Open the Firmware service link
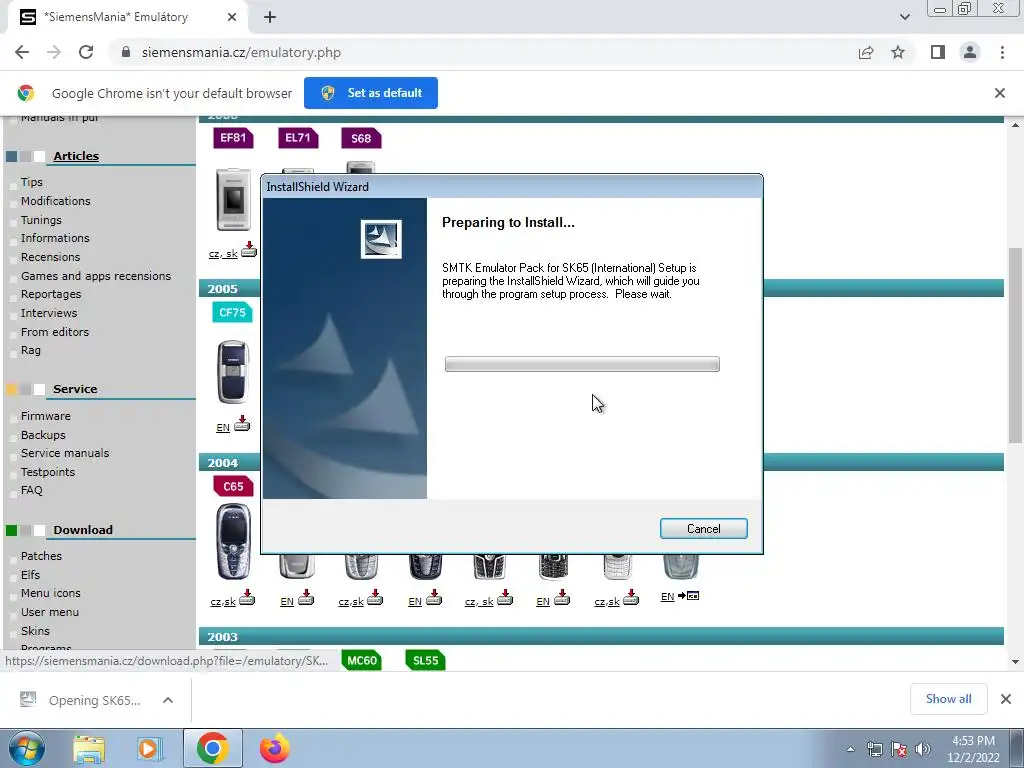Viewport: 1024px width, 768px height. (46, 416)
